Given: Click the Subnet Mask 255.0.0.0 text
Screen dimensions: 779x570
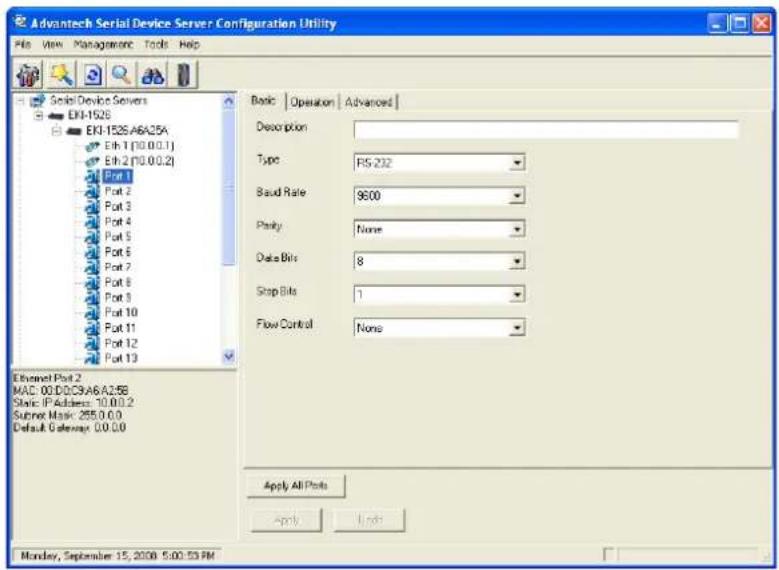Looking at the screenshot, I should tap(68, 415).
